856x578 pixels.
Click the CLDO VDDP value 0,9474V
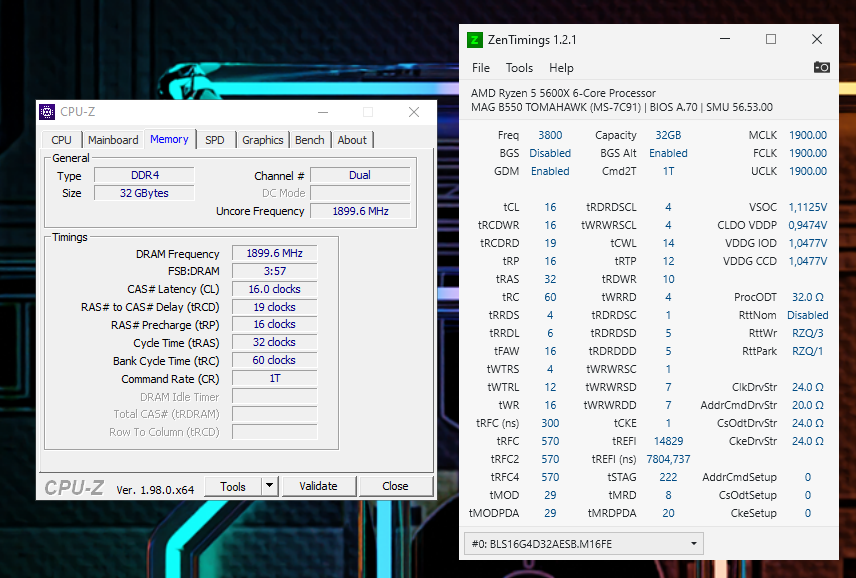click(808, 225)
